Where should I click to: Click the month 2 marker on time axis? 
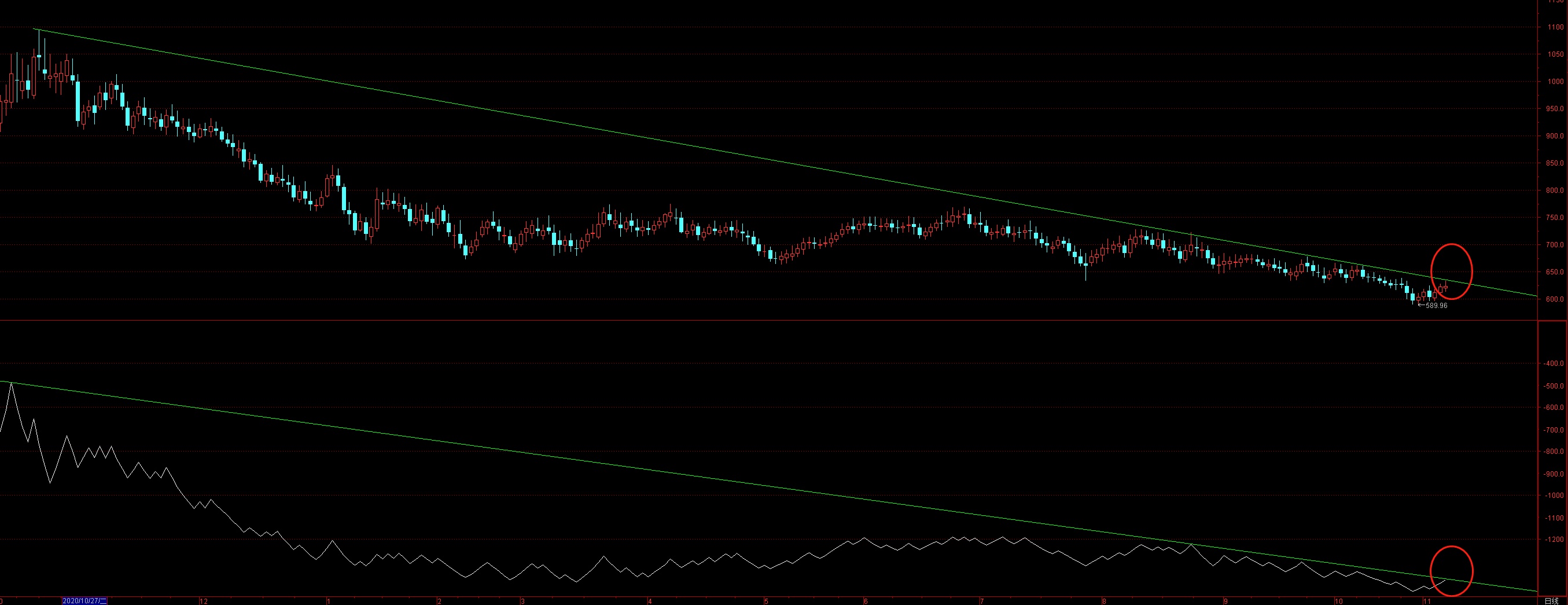(440, 602)
